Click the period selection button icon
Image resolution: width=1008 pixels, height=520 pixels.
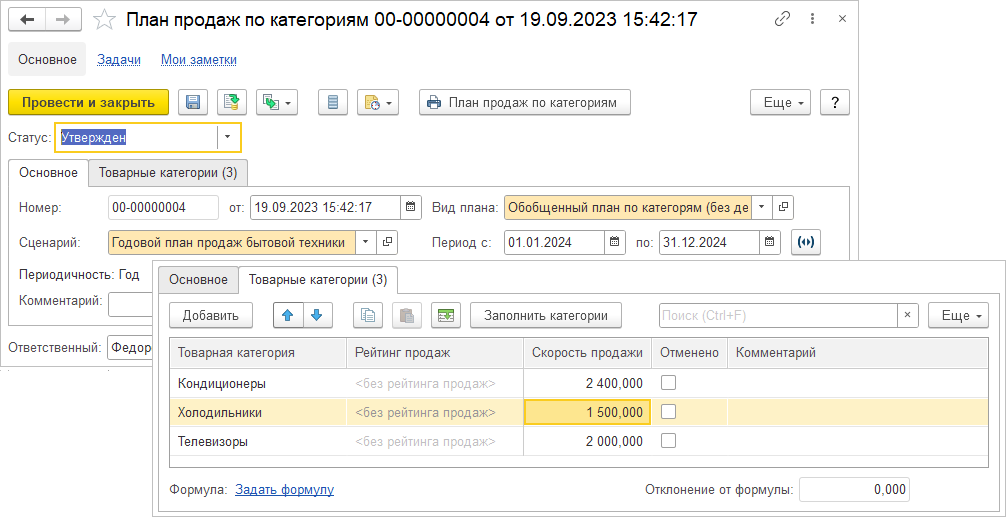click(805, 242)
